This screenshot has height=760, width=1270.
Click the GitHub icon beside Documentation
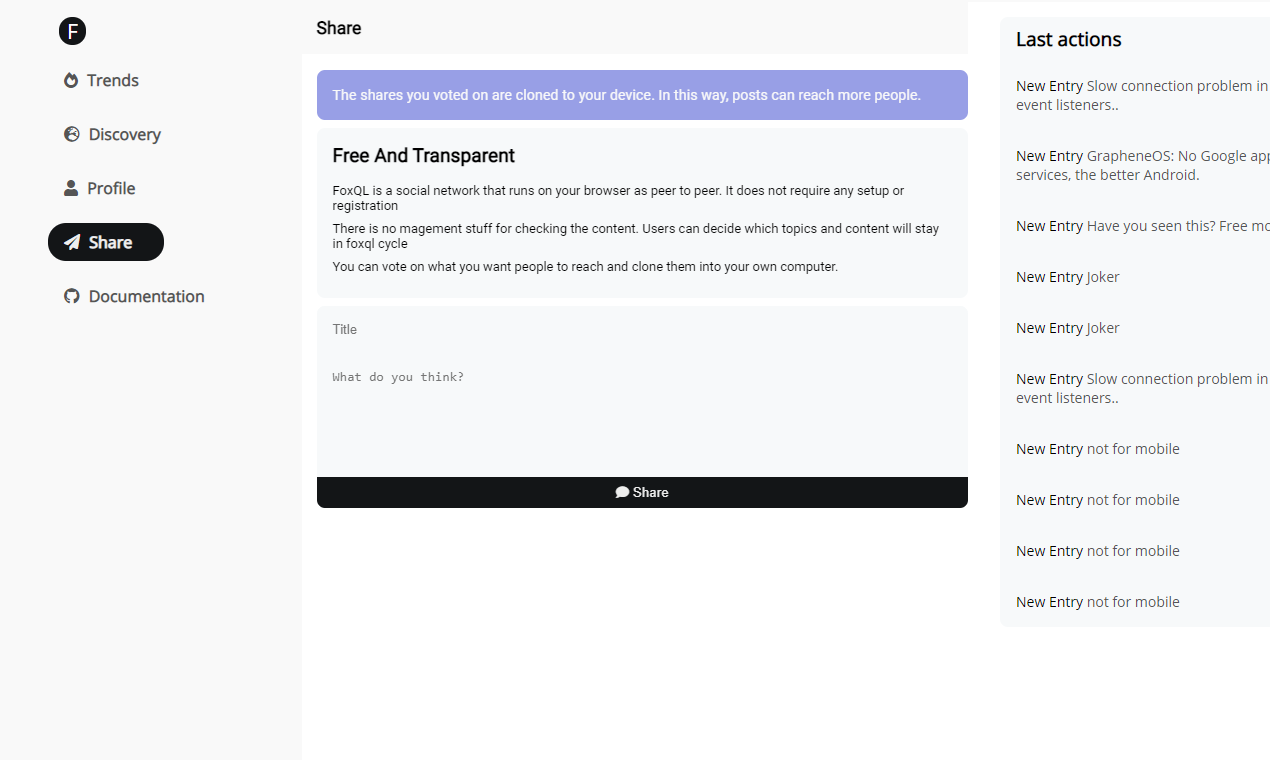[72, 296]
